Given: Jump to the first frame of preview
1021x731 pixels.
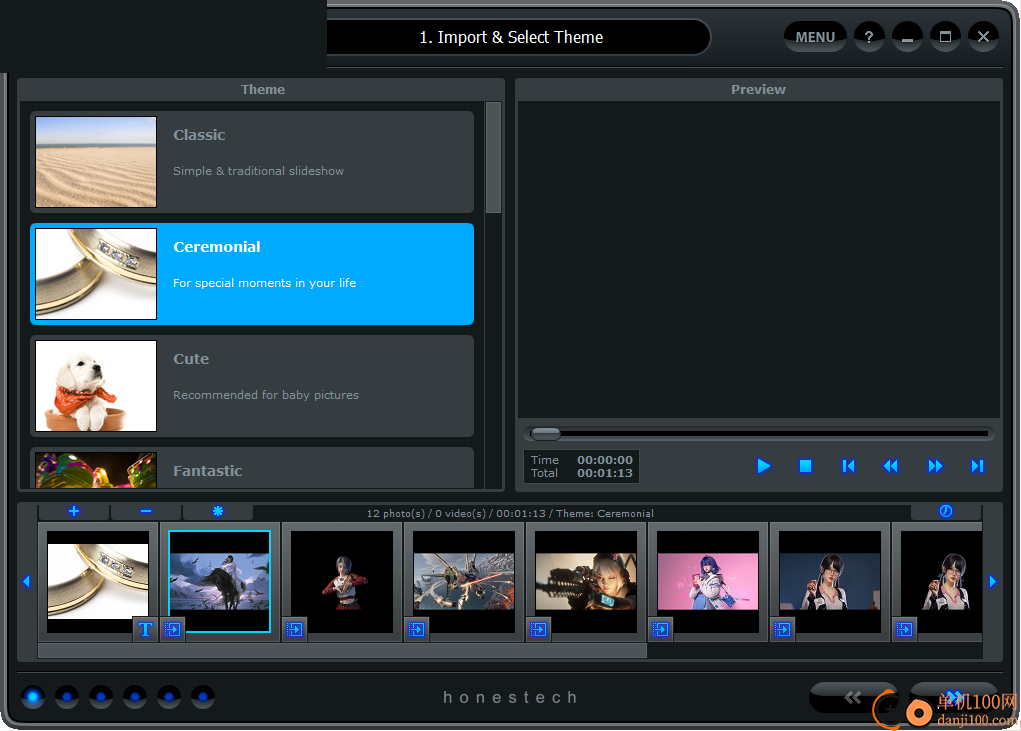Looking at the screenshot, I should 848,466.
